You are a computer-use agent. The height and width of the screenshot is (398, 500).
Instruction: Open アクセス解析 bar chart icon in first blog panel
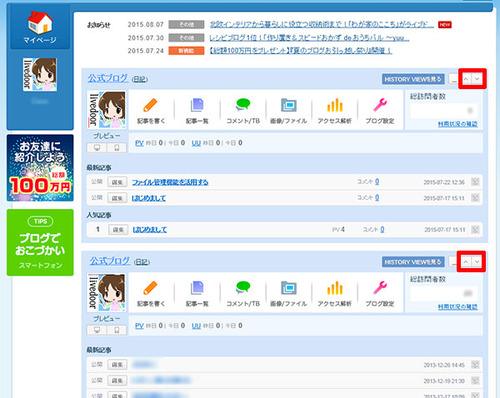click(335, 105)
